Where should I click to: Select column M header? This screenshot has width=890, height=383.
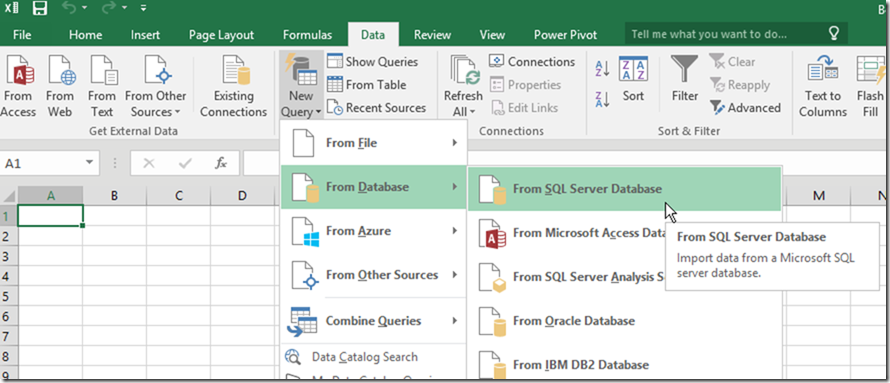818,196
